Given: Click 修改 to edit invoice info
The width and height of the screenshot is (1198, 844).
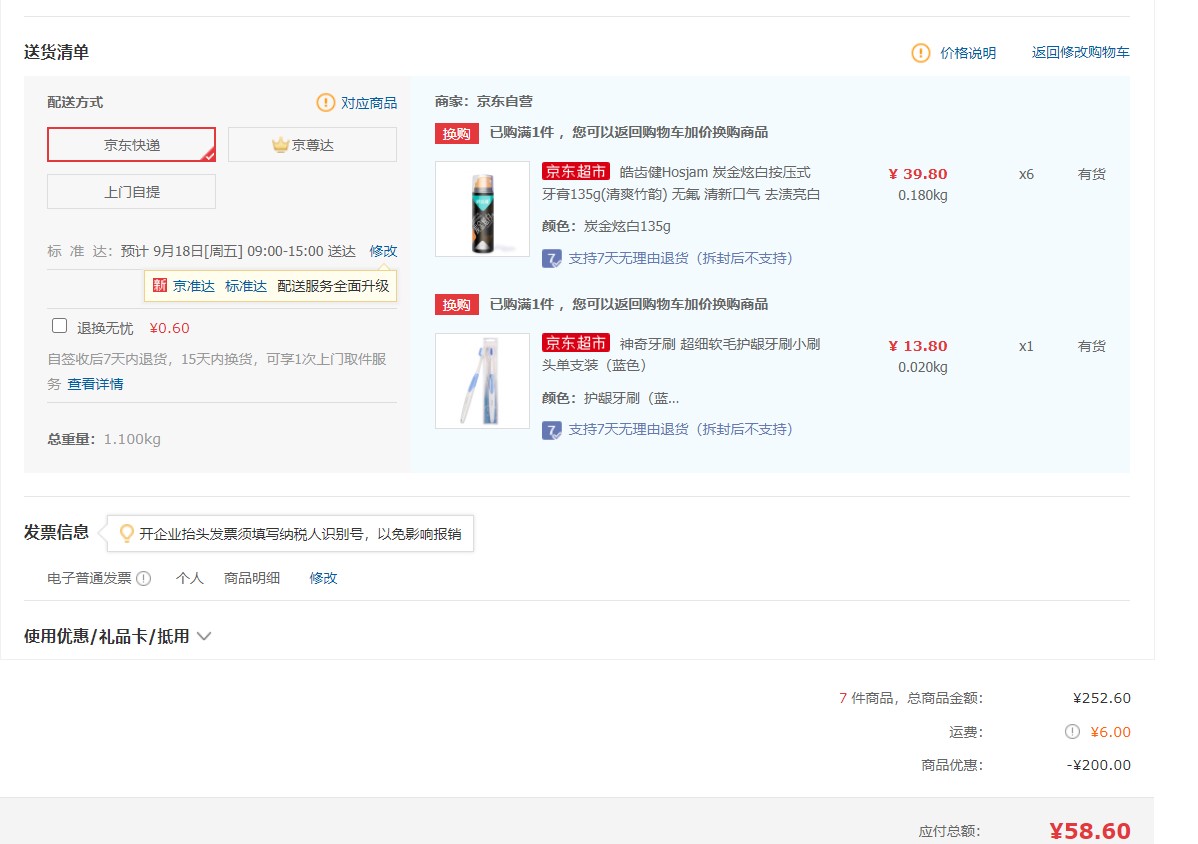Looking at the screenshot, I should [x=323, y=578].
